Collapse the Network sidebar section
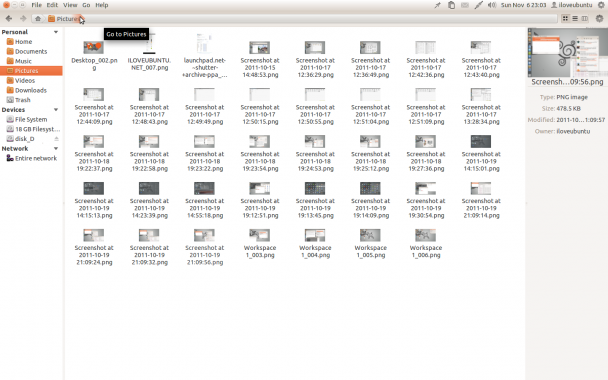Screen dimensions: 608x380 pos(56,149)
